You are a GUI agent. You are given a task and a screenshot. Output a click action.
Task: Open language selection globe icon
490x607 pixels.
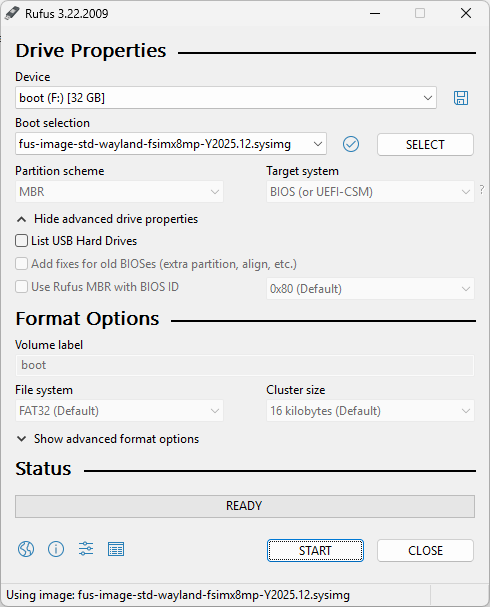click(26, 549)
